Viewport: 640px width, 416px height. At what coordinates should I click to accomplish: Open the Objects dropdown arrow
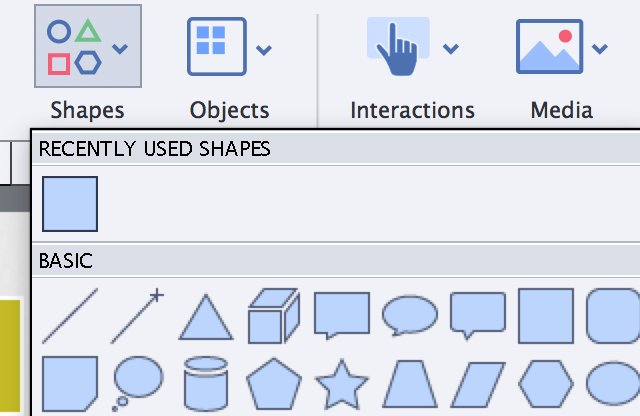(x=264, y=48)
